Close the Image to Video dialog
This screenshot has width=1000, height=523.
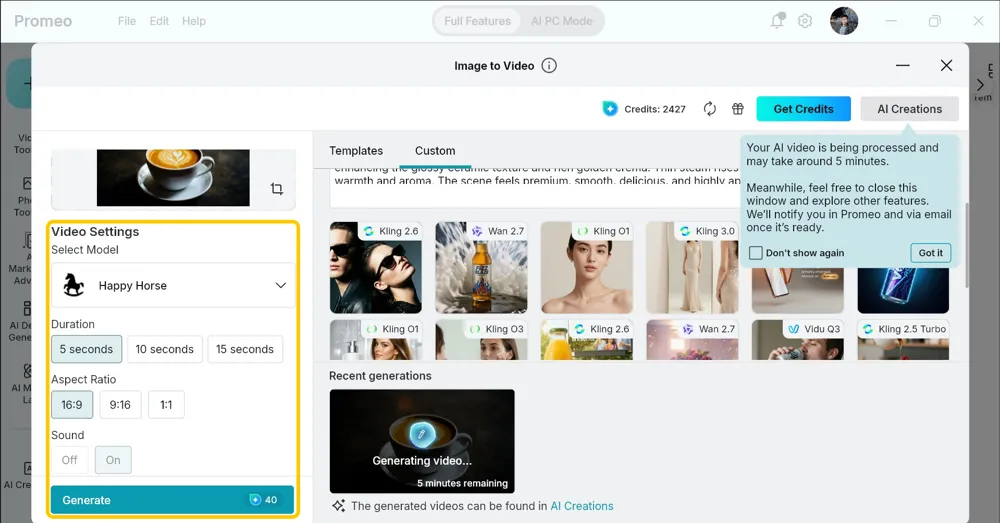coord(946,66)
